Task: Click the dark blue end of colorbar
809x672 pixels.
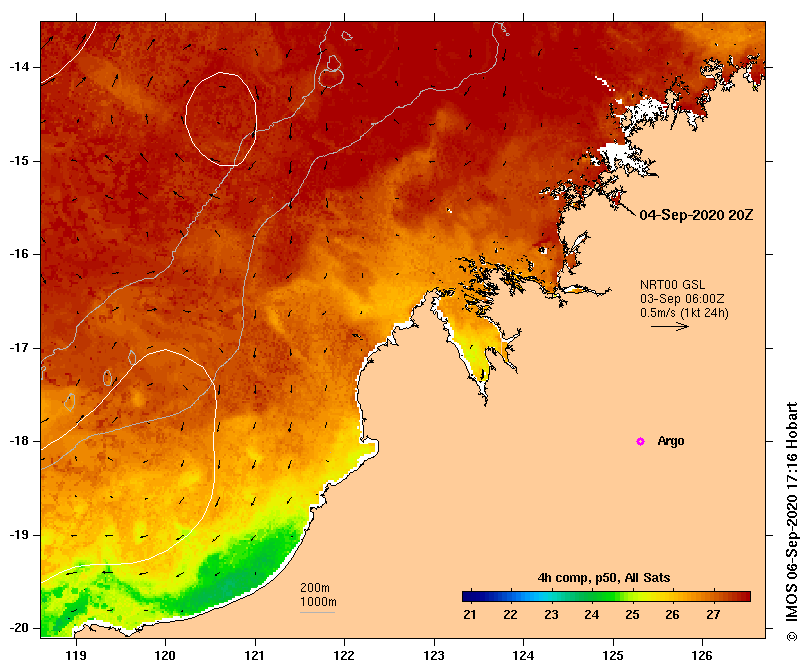Action: tap(468, 597)
